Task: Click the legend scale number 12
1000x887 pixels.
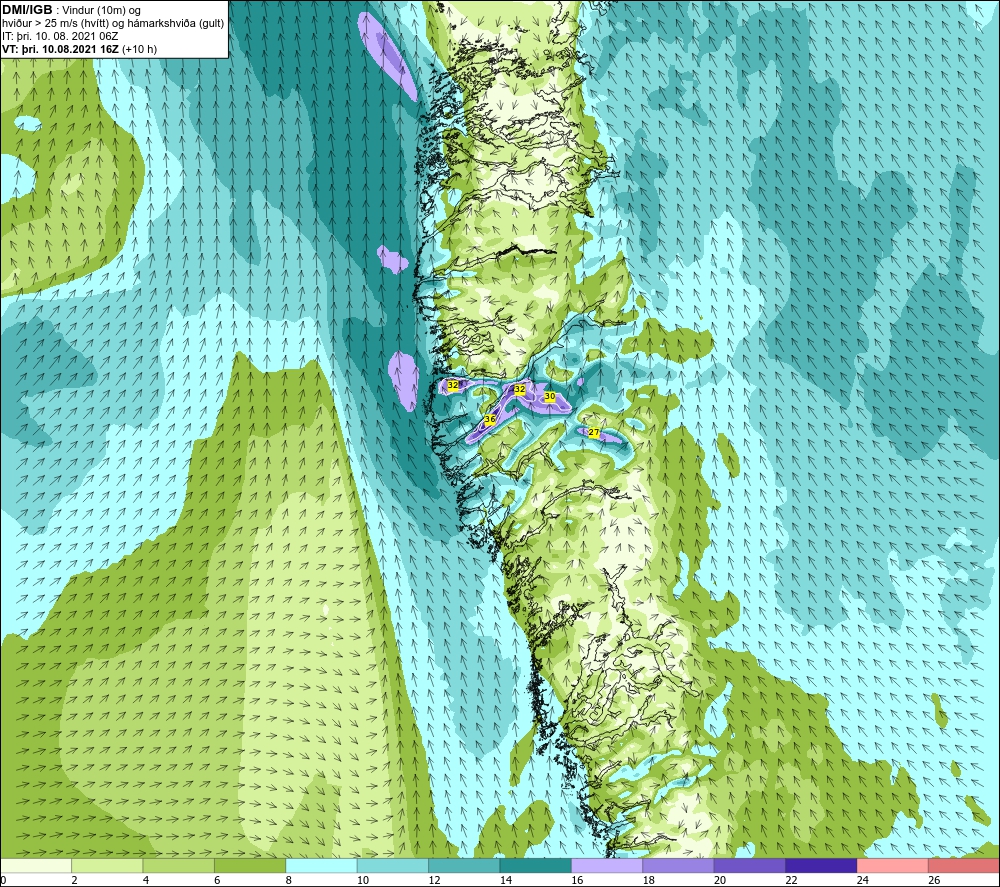Action: click(x=434, y=880)
